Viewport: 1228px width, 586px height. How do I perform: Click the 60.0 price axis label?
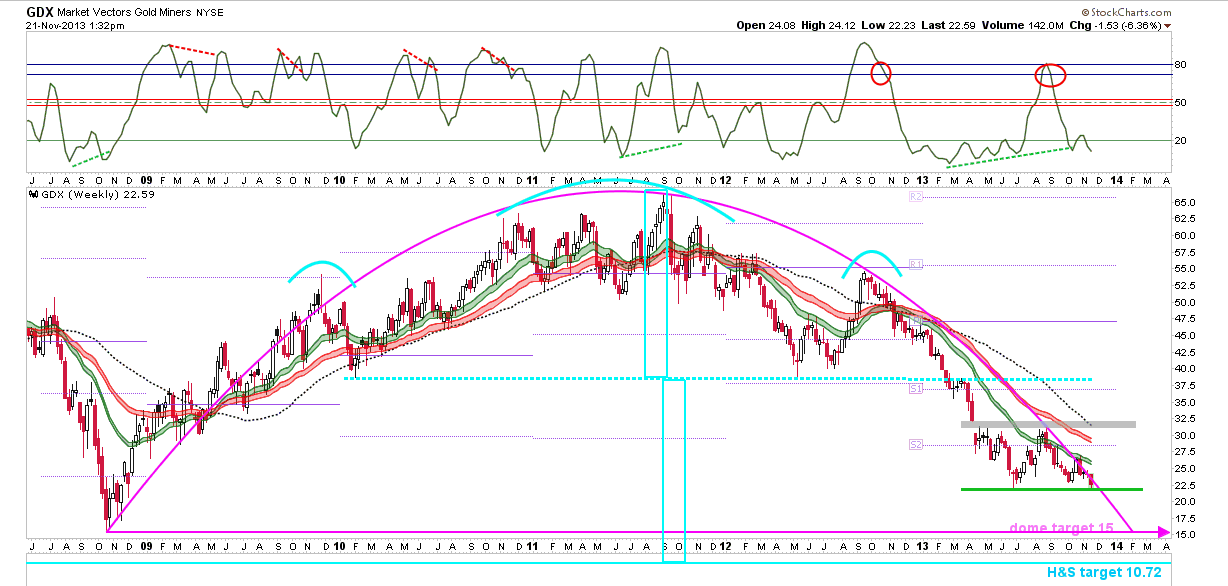click(x=1186, y=236)
